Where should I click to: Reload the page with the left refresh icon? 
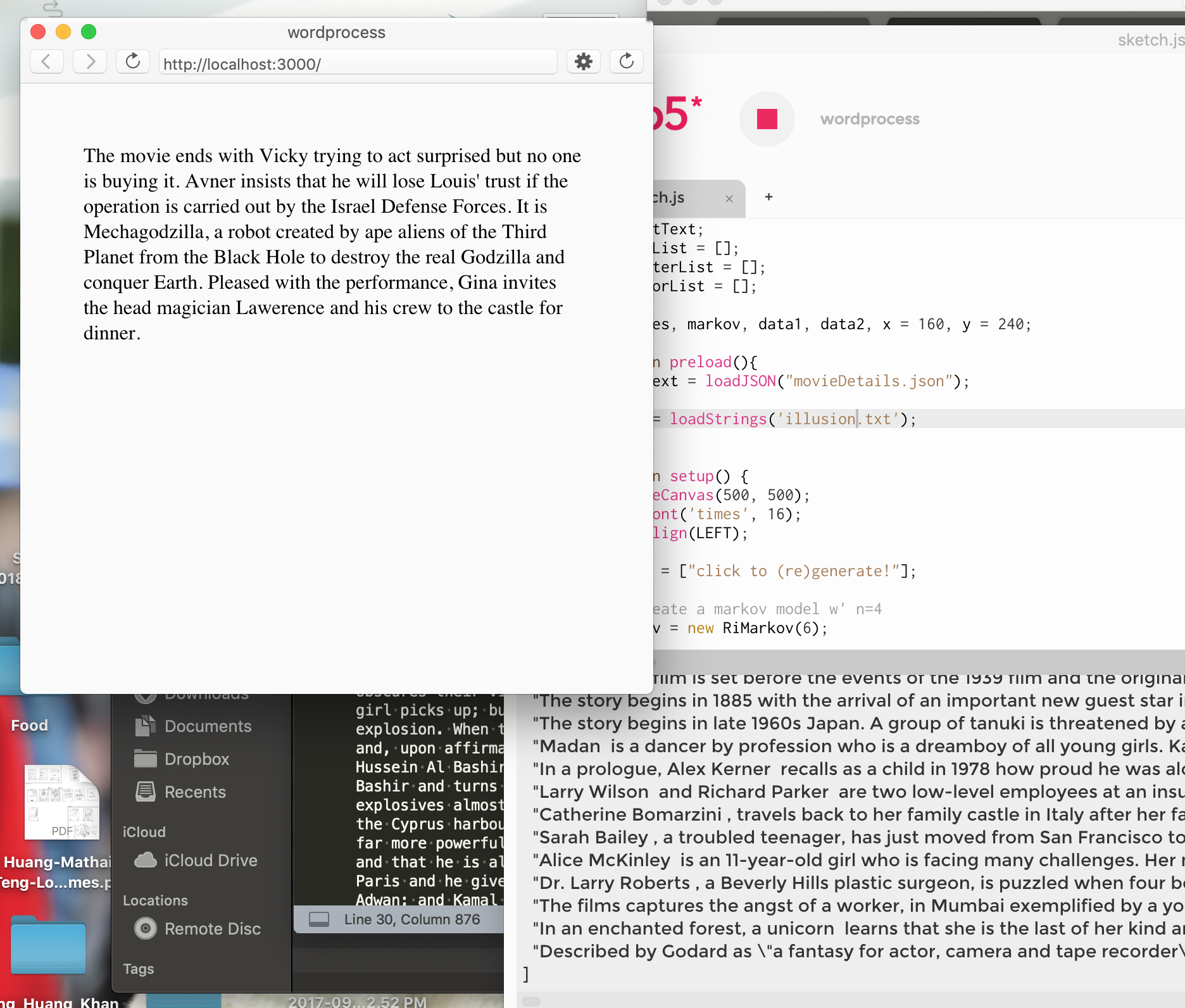tap(132, 61)
